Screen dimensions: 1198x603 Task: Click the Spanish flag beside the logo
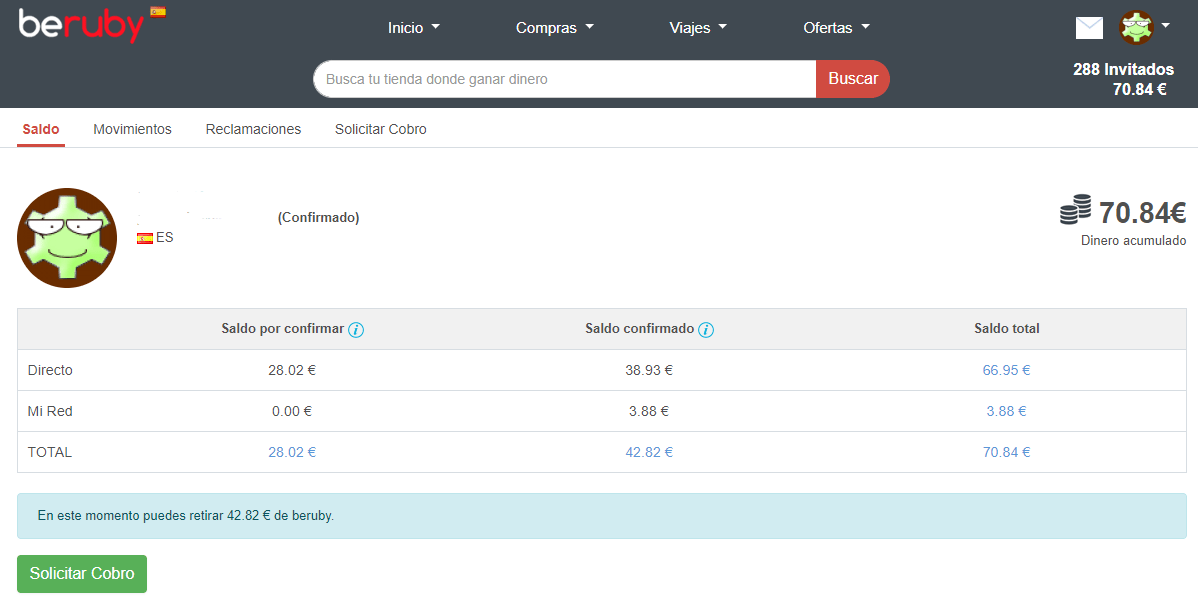click(158, 11)
